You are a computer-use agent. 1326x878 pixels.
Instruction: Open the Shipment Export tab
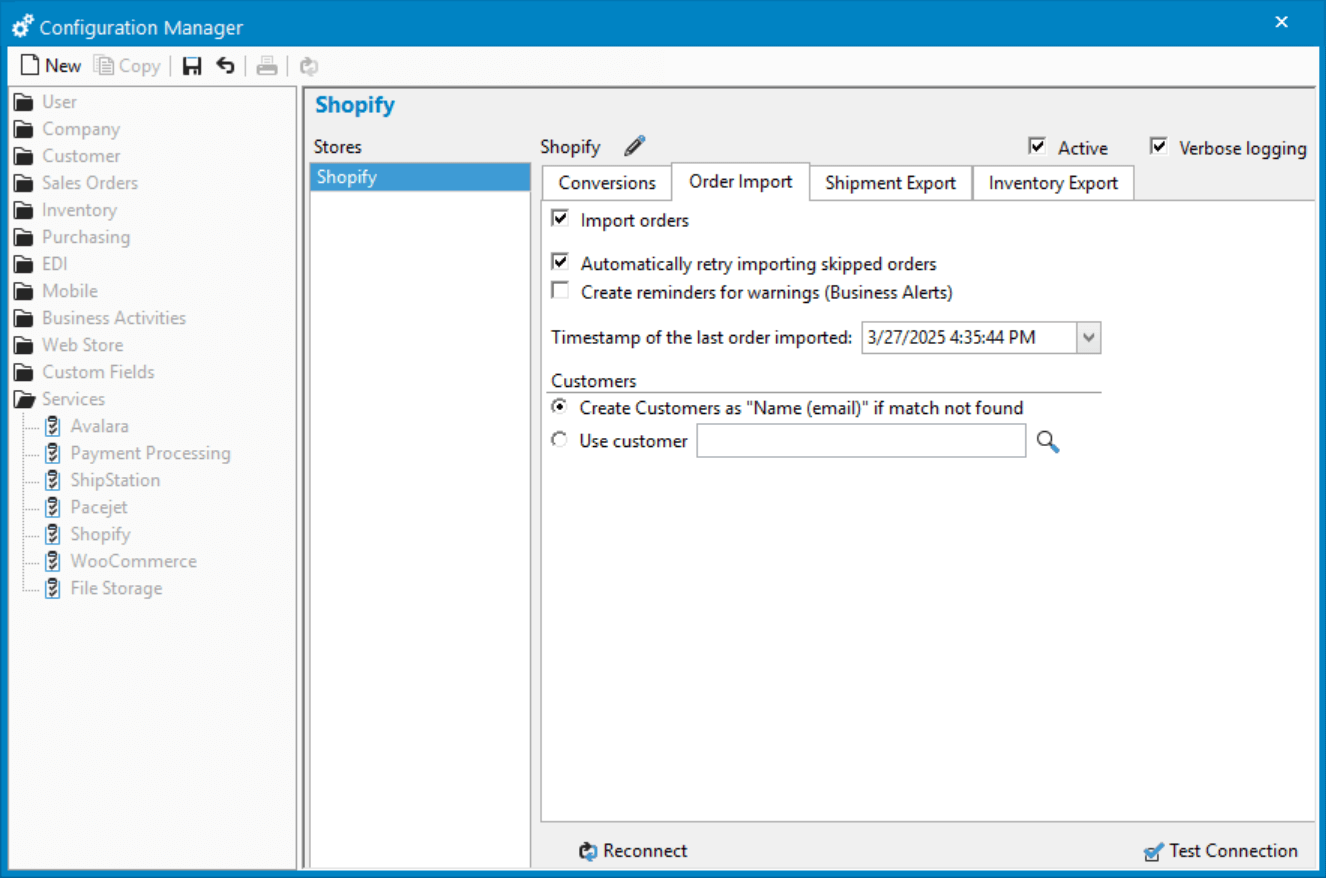[891, 183]
